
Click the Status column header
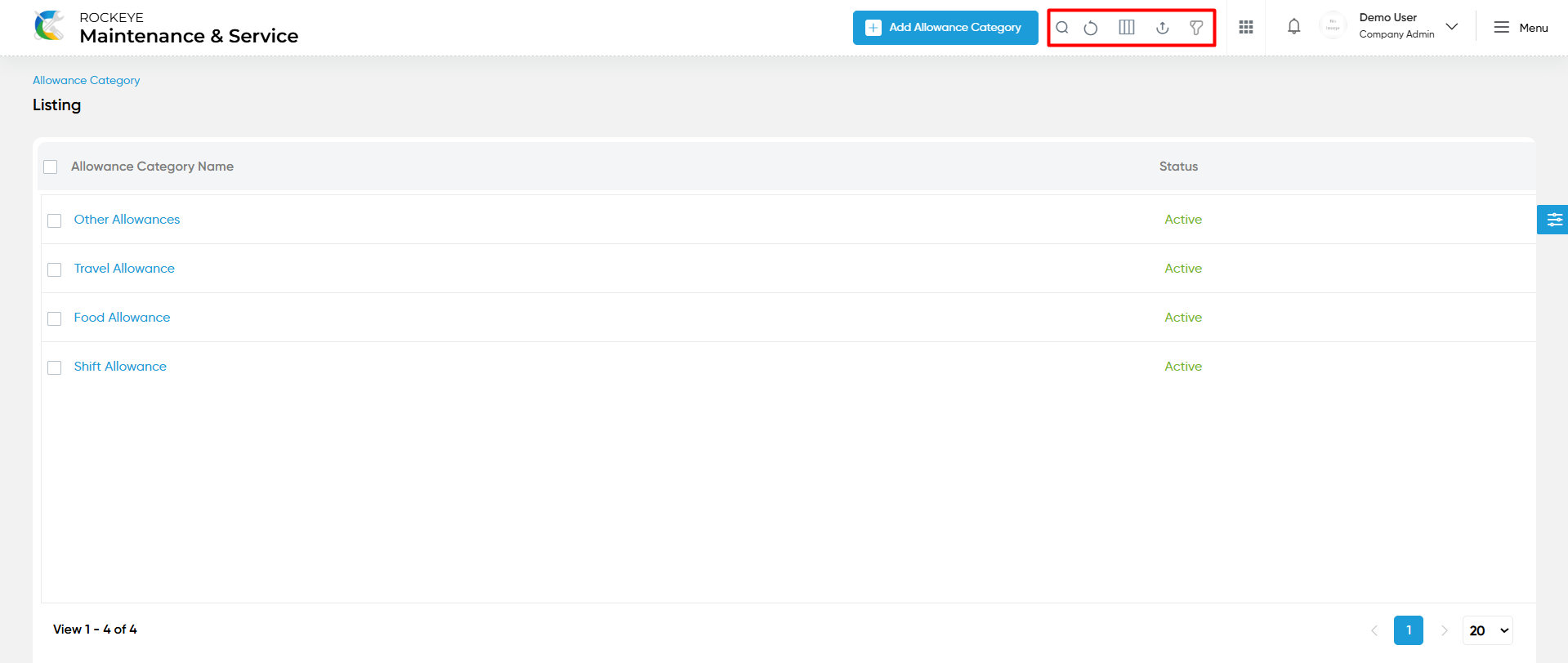tap(1178, 167)
